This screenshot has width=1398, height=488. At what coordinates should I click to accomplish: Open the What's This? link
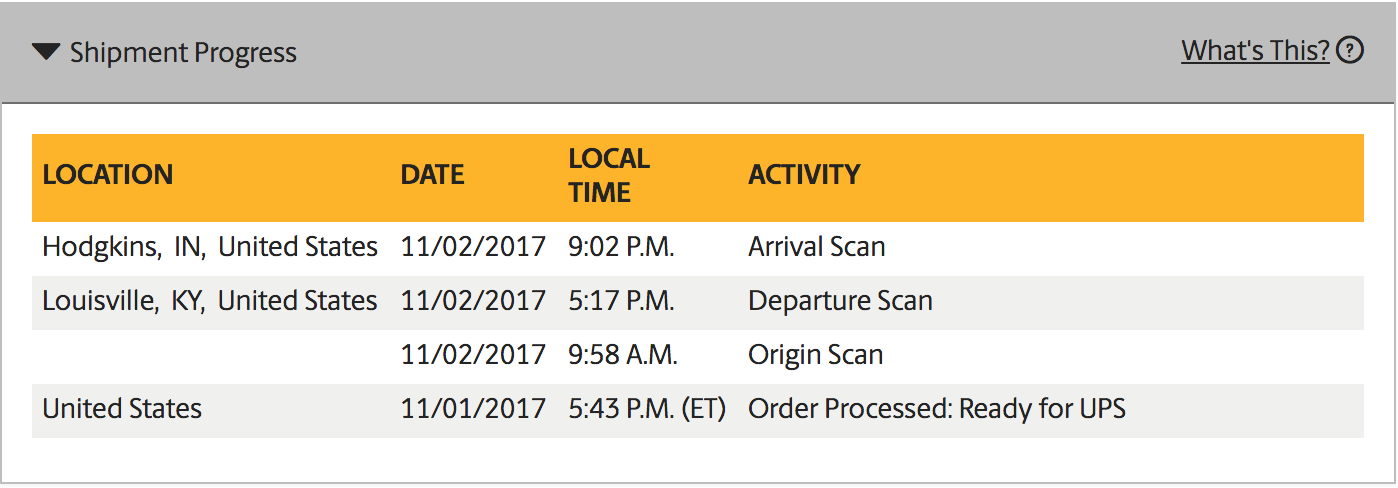pyautogui.click(x=1255, y=50)
